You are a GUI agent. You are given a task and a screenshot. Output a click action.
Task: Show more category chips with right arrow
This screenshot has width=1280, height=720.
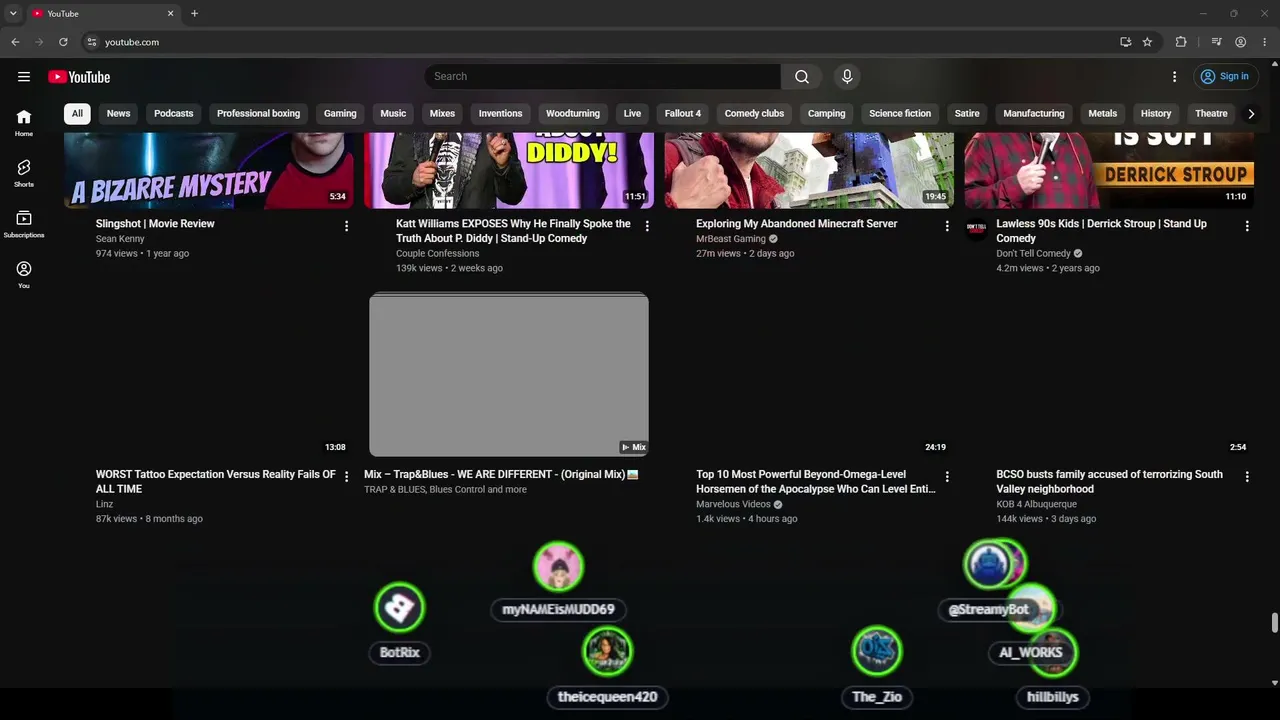(1250, 114)
